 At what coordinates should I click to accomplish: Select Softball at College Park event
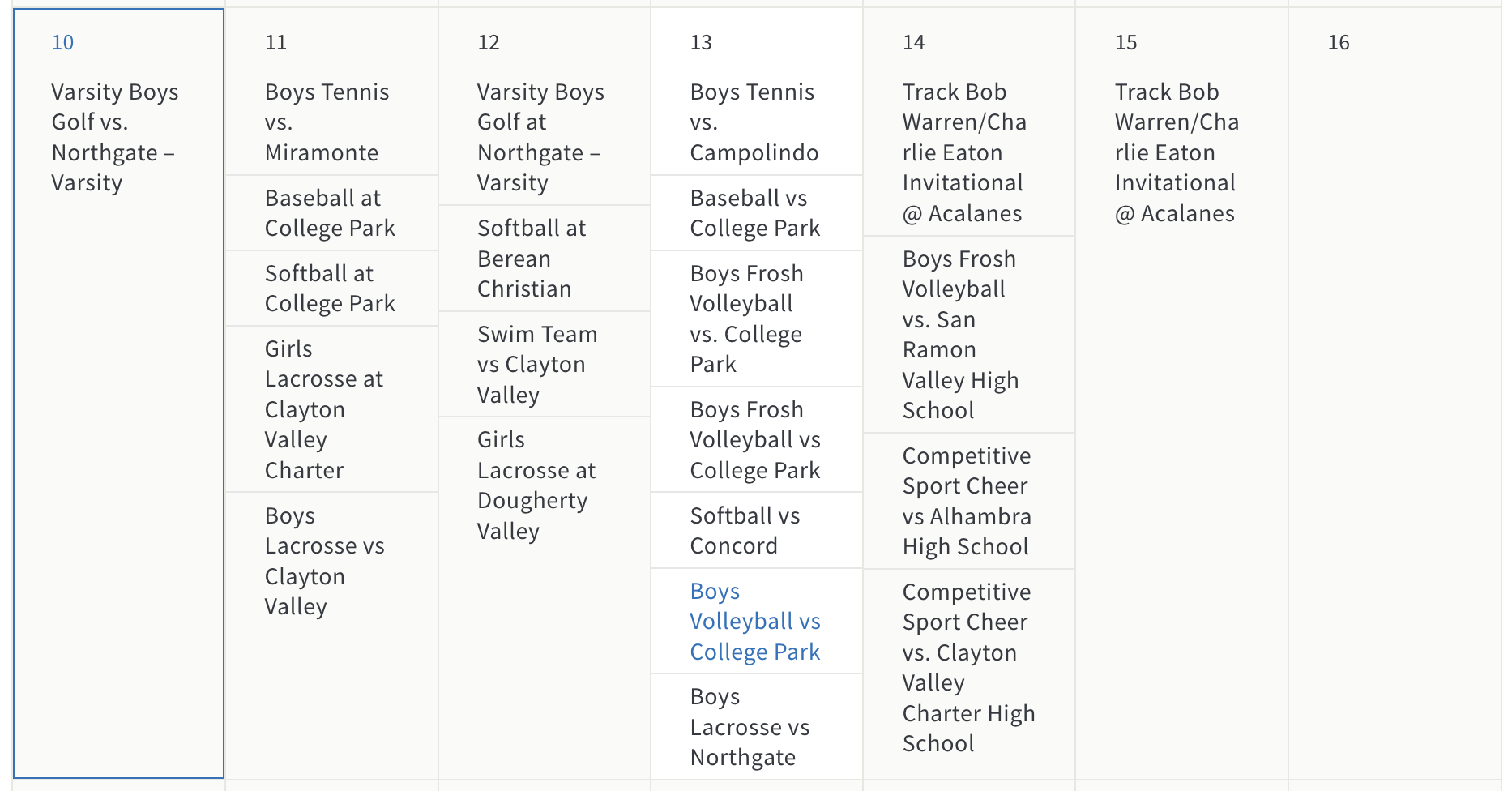[x=330, y=289]
